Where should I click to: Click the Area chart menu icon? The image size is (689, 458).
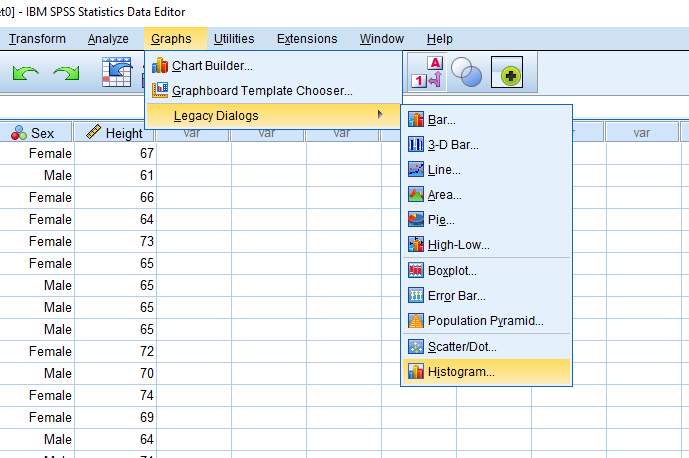[x=416, y=194]
